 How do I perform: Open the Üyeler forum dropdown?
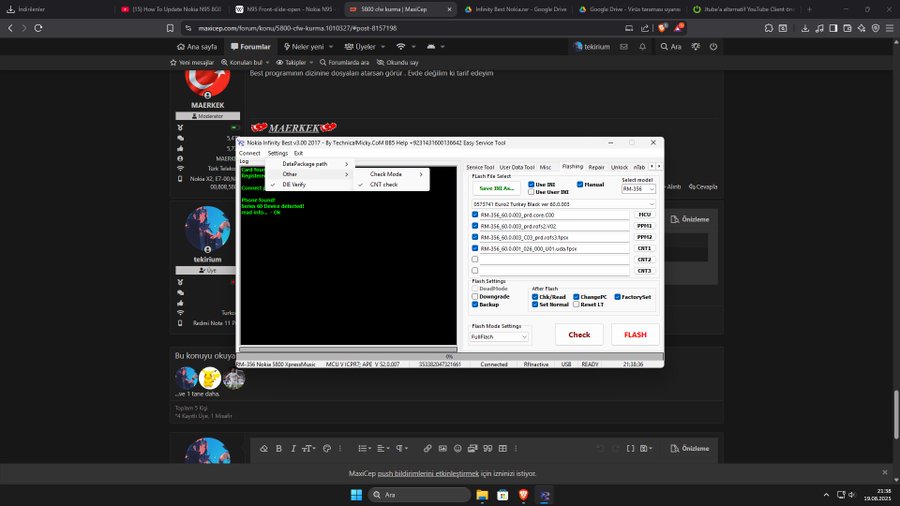365,46
